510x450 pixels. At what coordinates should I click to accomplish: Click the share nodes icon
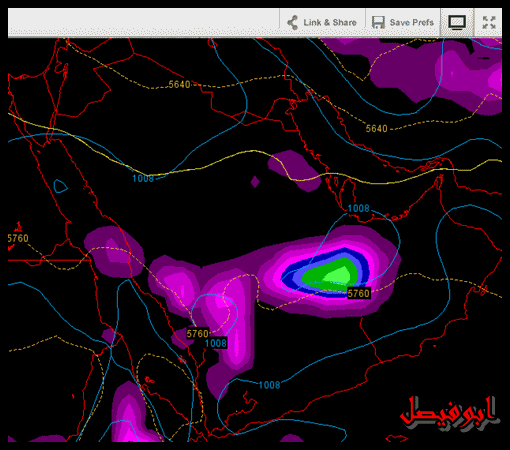(x=293, y=23)
